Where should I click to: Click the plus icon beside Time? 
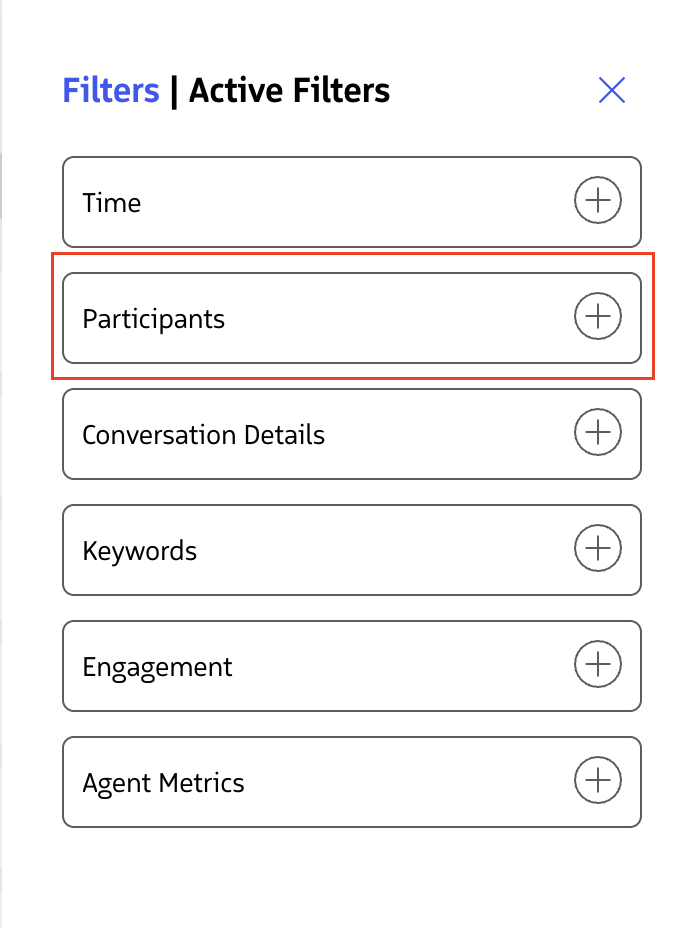click(x=597, y=199)
